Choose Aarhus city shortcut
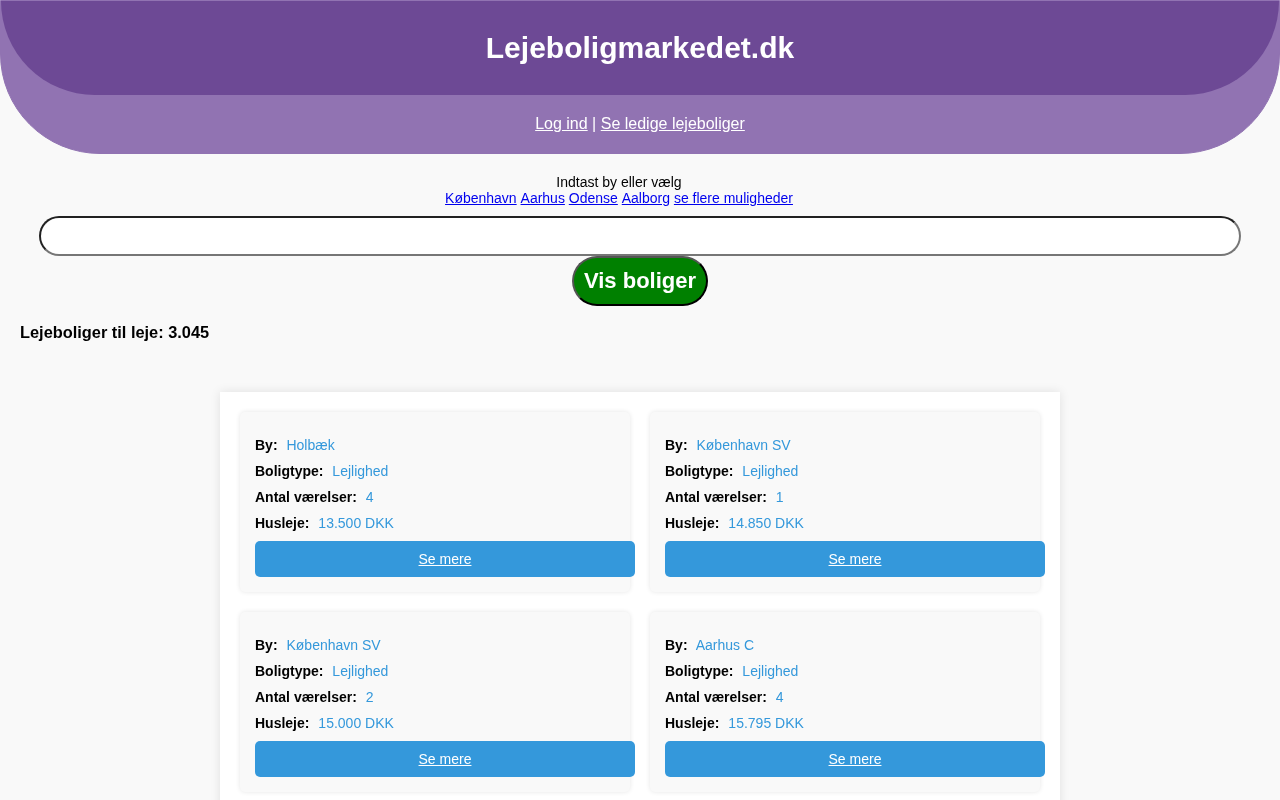Screen dimensions: 1280x800 pos(542,198)
